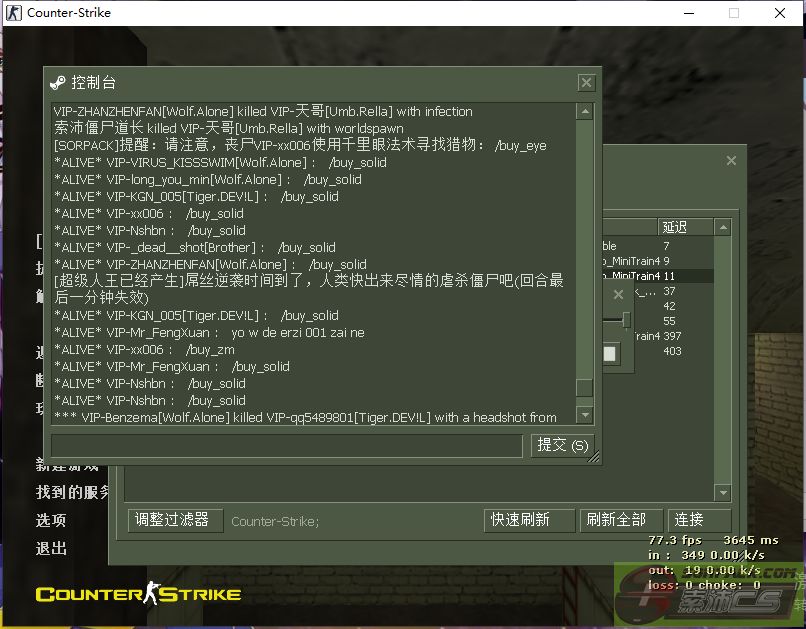
Task: Click the VIP-ZHANZHENFAN /buy_solid console line
Action: point(210,264)
